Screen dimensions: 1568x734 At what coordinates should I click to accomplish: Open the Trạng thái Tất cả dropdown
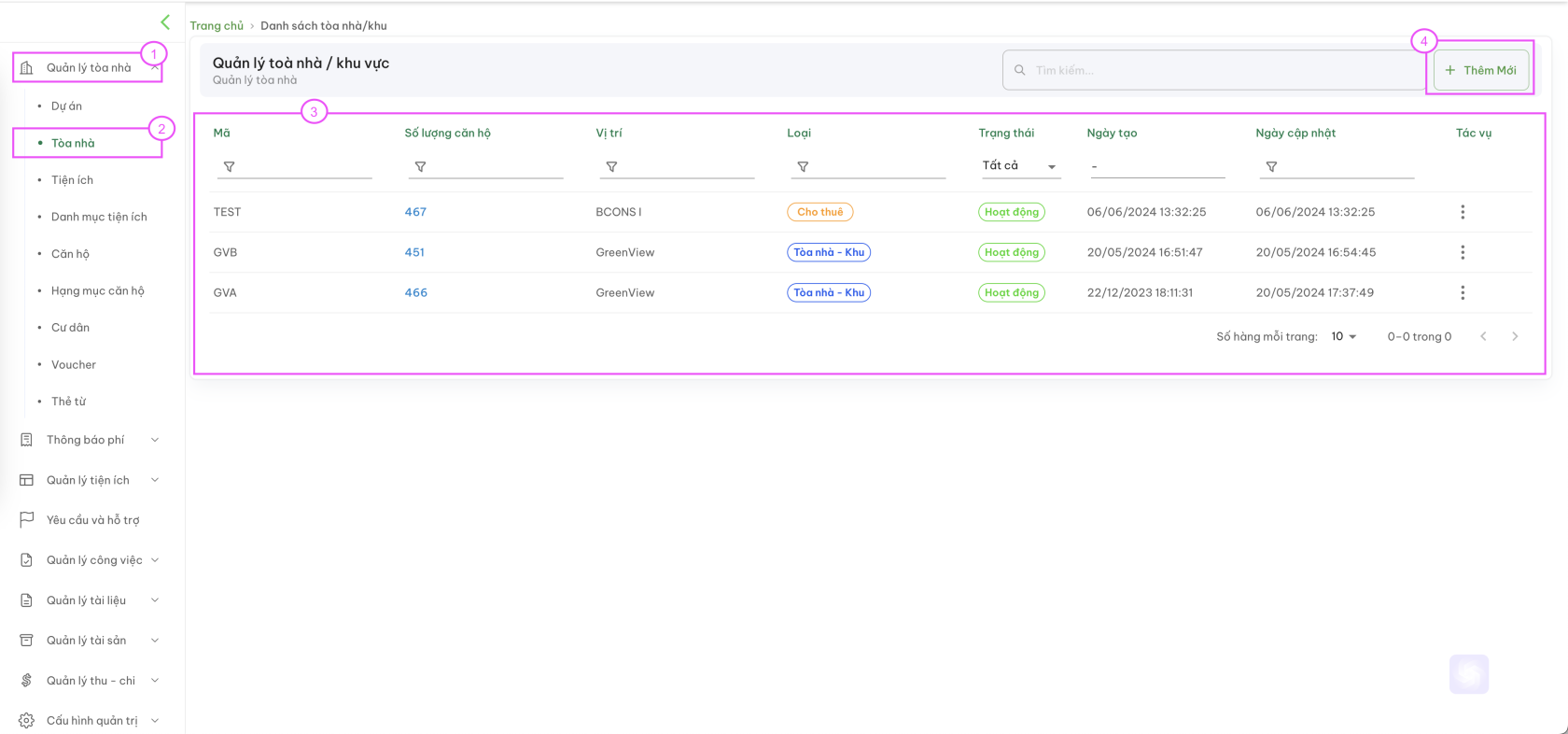point(1019,166)
